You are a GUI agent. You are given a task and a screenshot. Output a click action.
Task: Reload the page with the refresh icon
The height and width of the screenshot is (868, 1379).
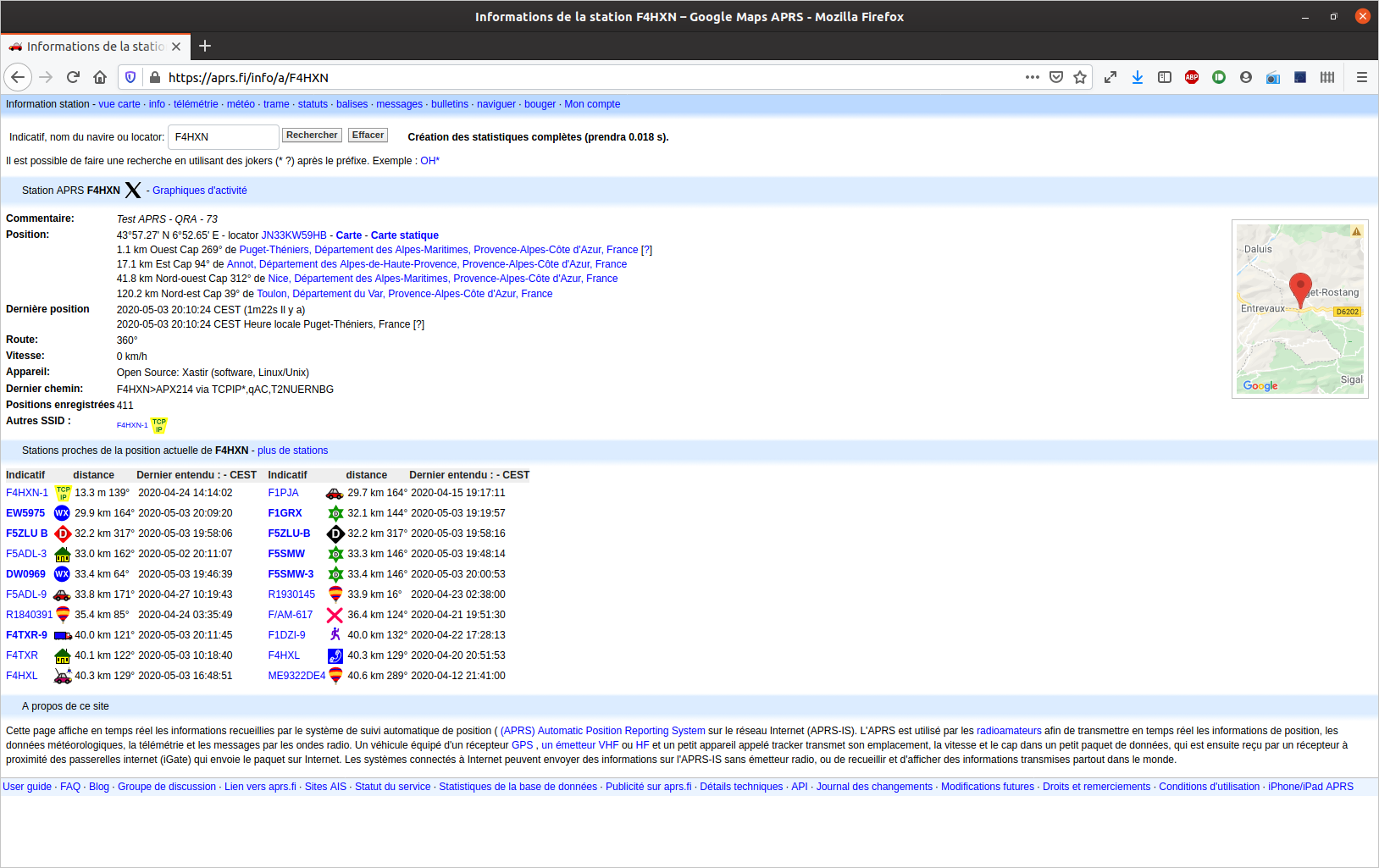pyautogui.click(x=73, y=77)
